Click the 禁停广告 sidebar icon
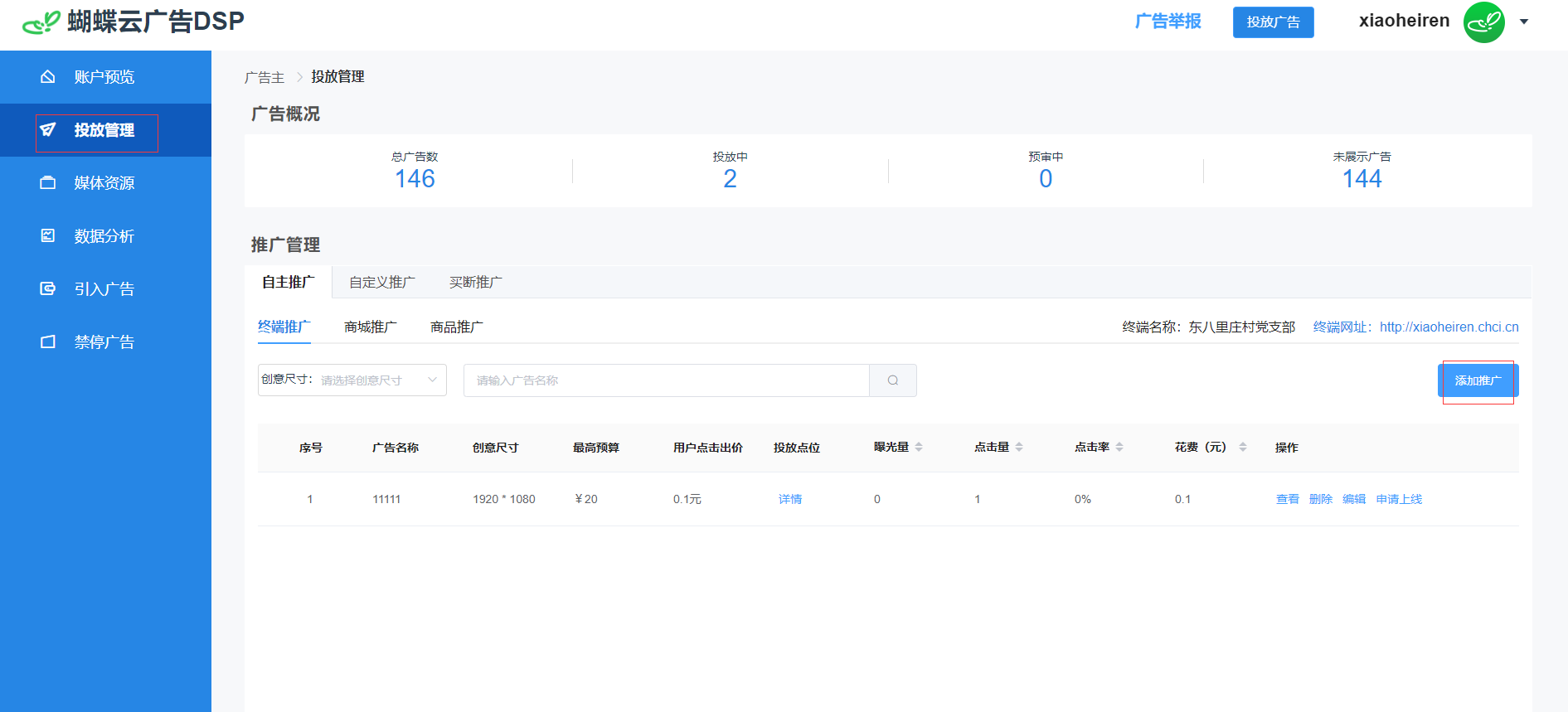 (x=48, y=342)
